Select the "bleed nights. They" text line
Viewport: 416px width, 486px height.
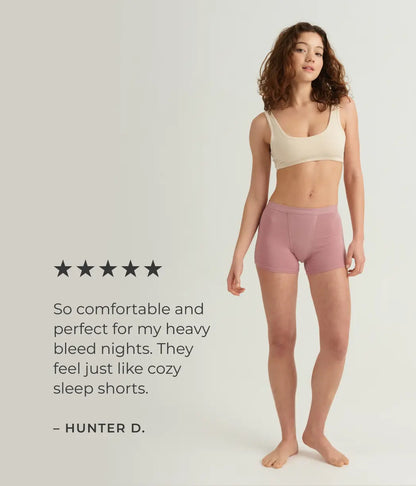(x=123, y=349)
